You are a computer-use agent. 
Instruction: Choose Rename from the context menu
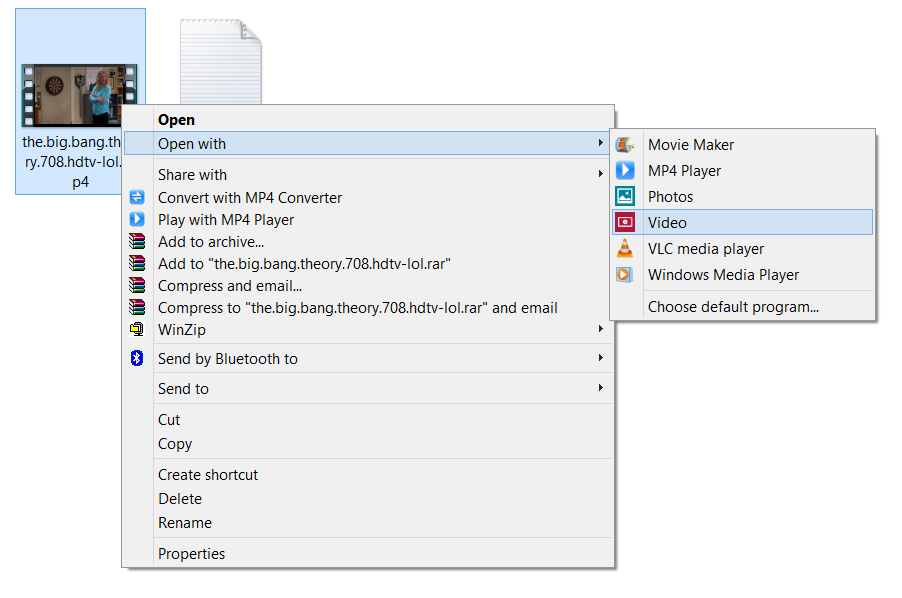point(368,523)
